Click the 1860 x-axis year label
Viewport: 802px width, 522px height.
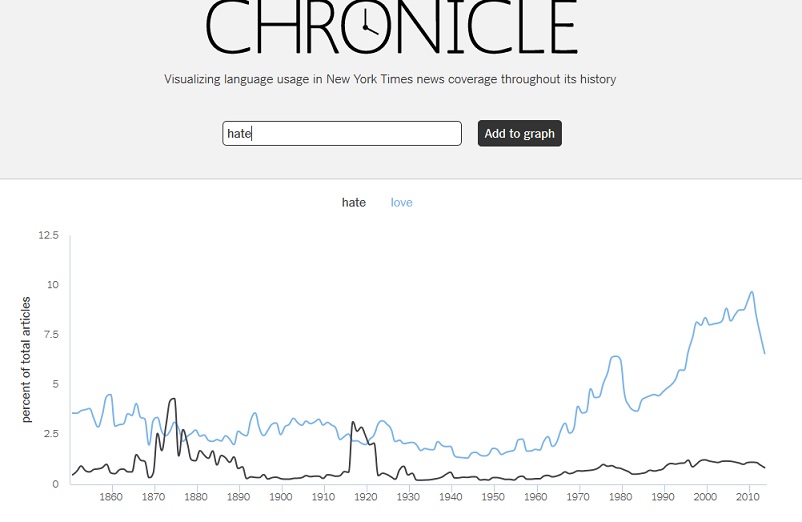[x=111, y=497]
